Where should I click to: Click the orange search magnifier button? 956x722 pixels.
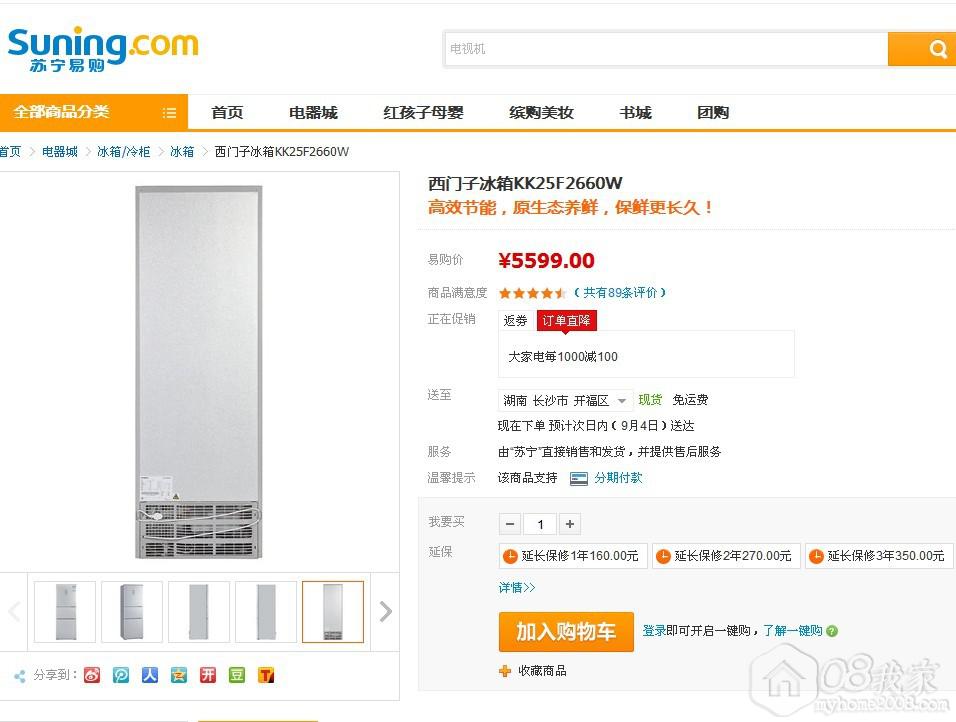click(x=936, y=49)
